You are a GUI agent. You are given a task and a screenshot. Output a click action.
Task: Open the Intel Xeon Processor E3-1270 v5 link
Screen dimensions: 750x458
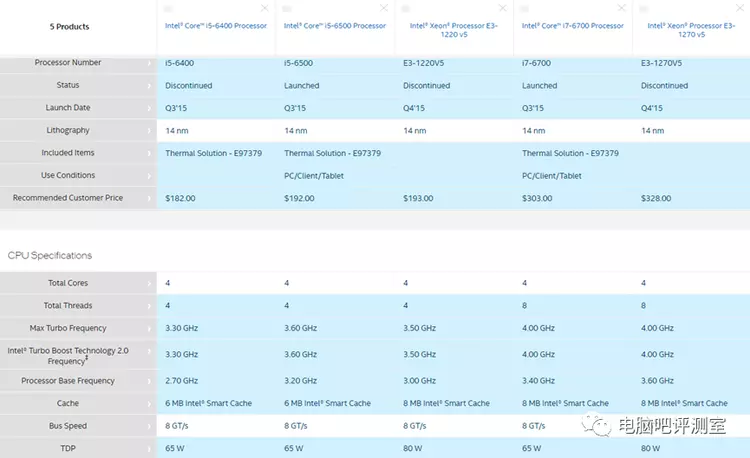691,30
